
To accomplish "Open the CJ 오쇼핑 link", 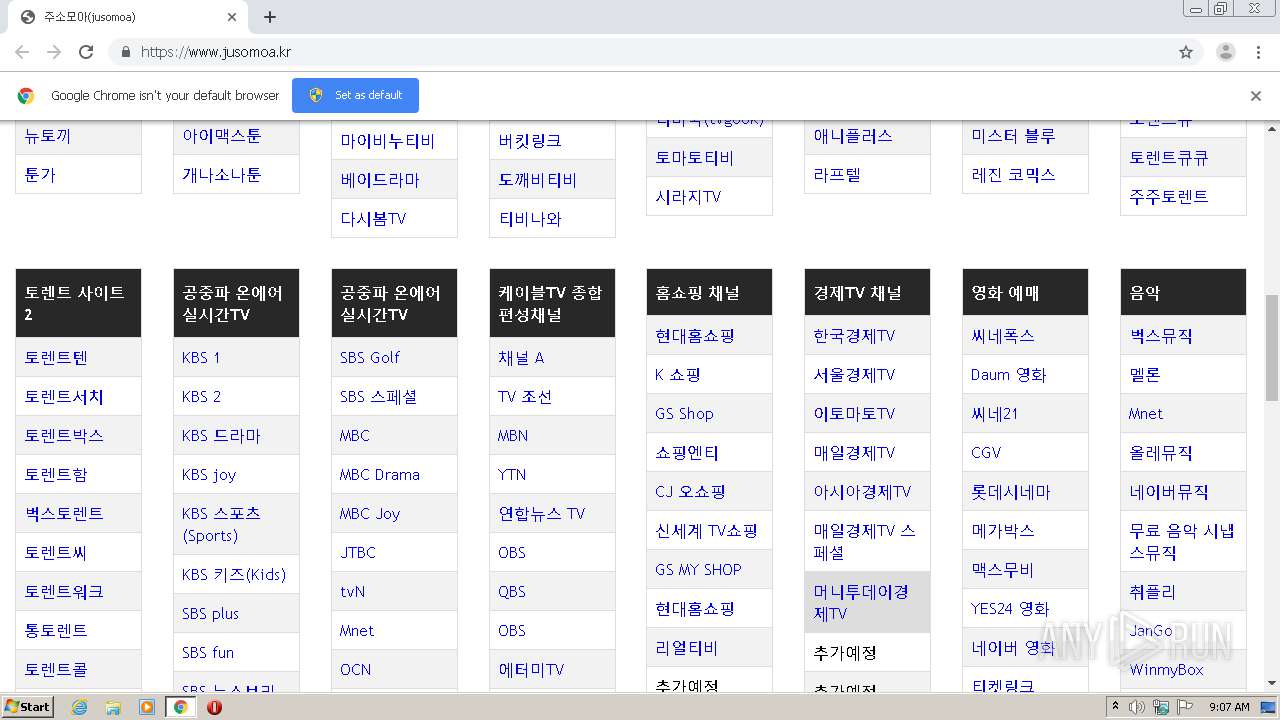I will click(691, 492).
